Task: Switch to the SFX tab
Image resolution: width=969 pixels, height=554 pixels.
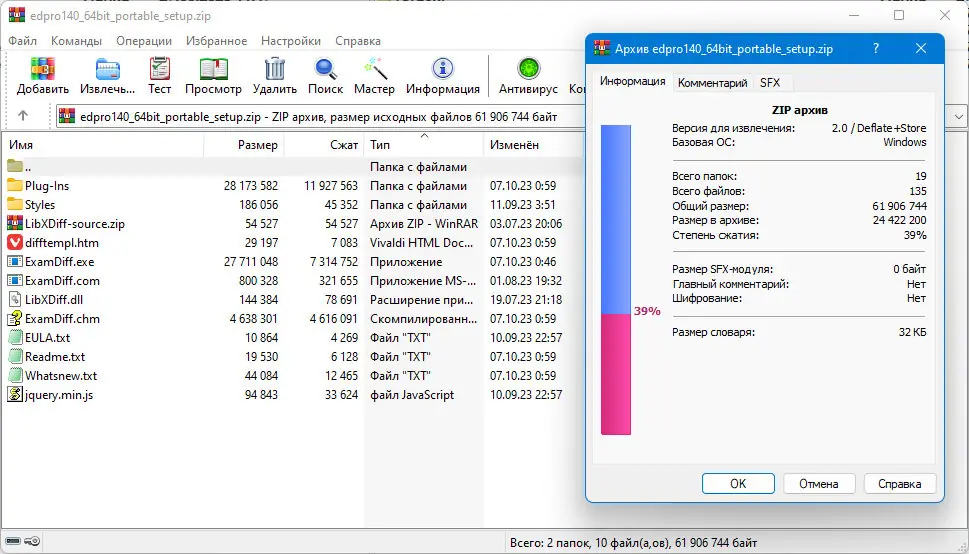Action: point(770,83)
